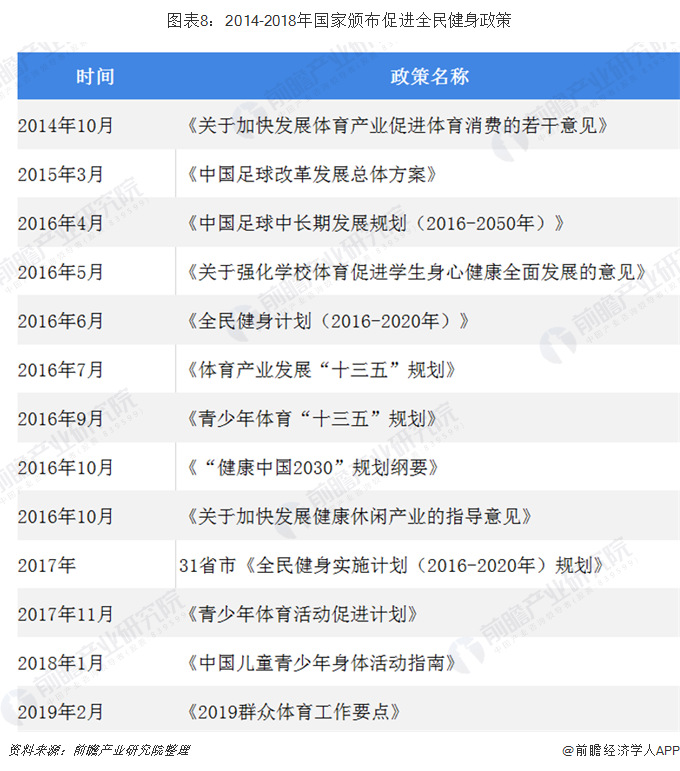Click the 2016年10月 cell beside 健康休闲产业
Image resolution: width=680 pixels, height=771 pixels.
tap(65, 517)
